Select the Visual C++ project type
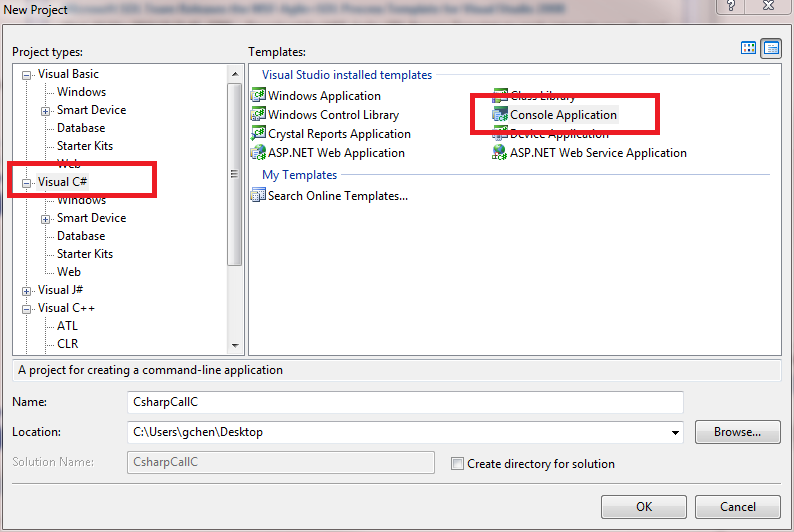 (x=66, y=308)
